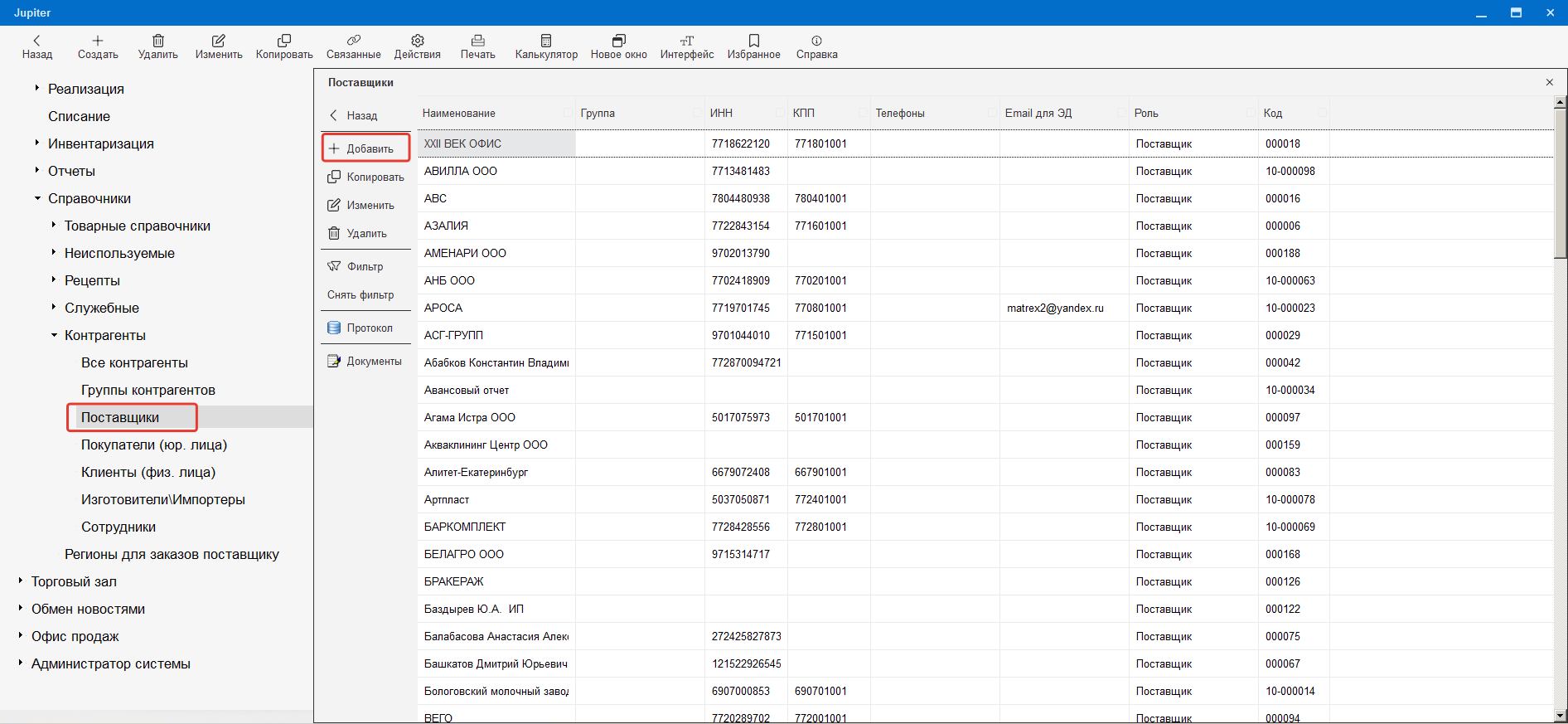
Task: Collapse the Контрагенты node arrow
Action: 54,335
